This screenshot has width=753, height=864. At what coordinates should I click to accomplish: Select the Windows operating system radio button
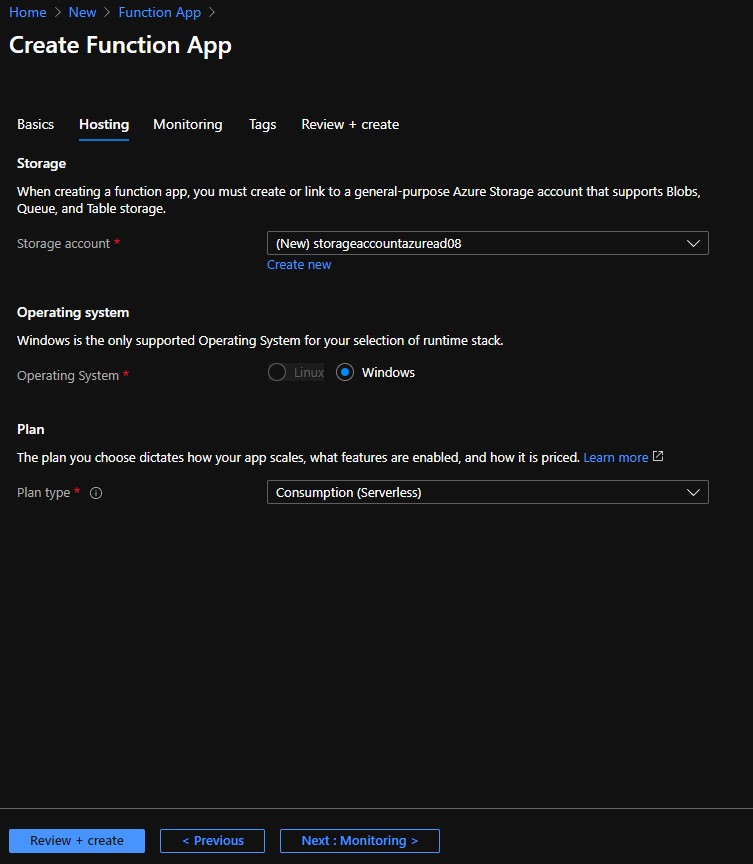345,372
